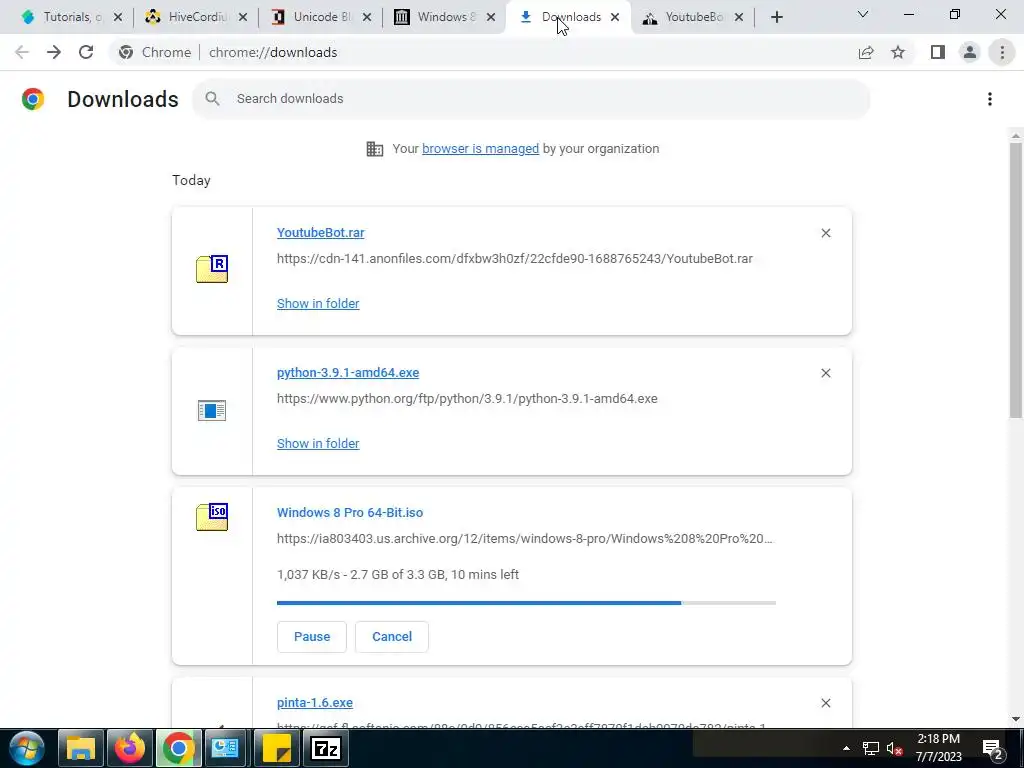1024x768 pixels.
Task: Click the magnifier icon in search downloads
Action: [212, 99]
